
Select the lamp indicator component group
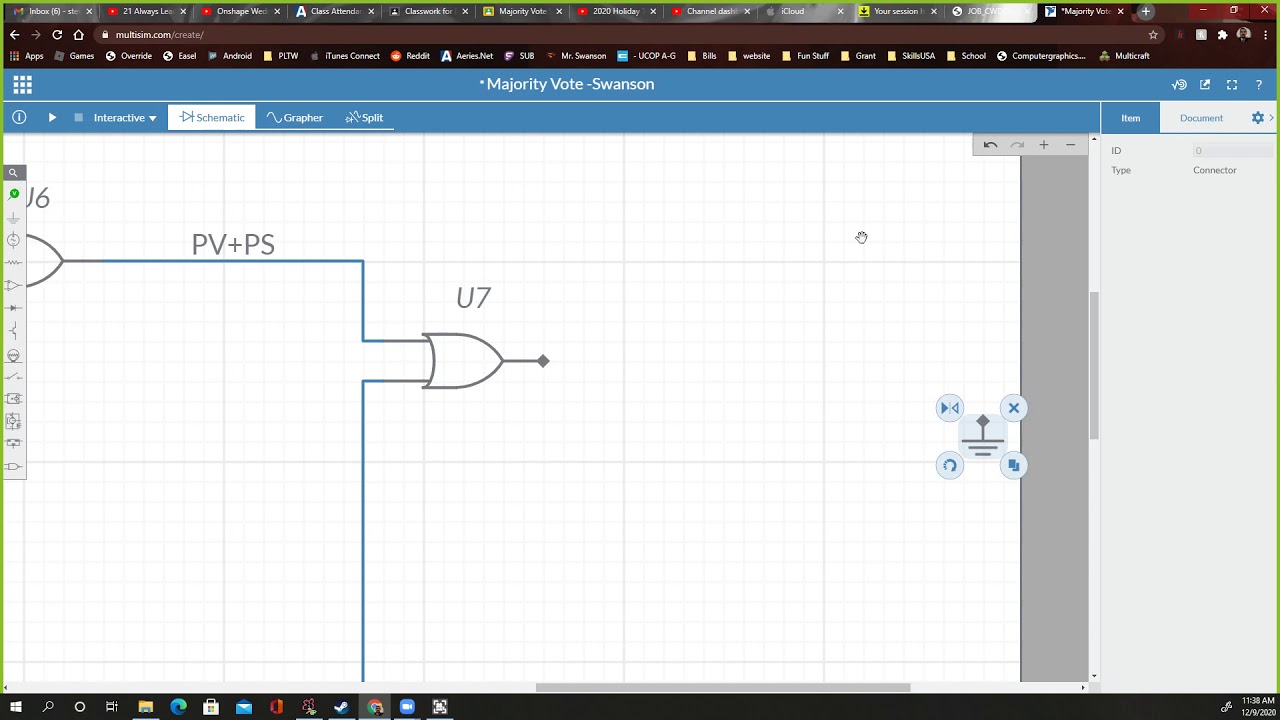(x=13, y=355)
